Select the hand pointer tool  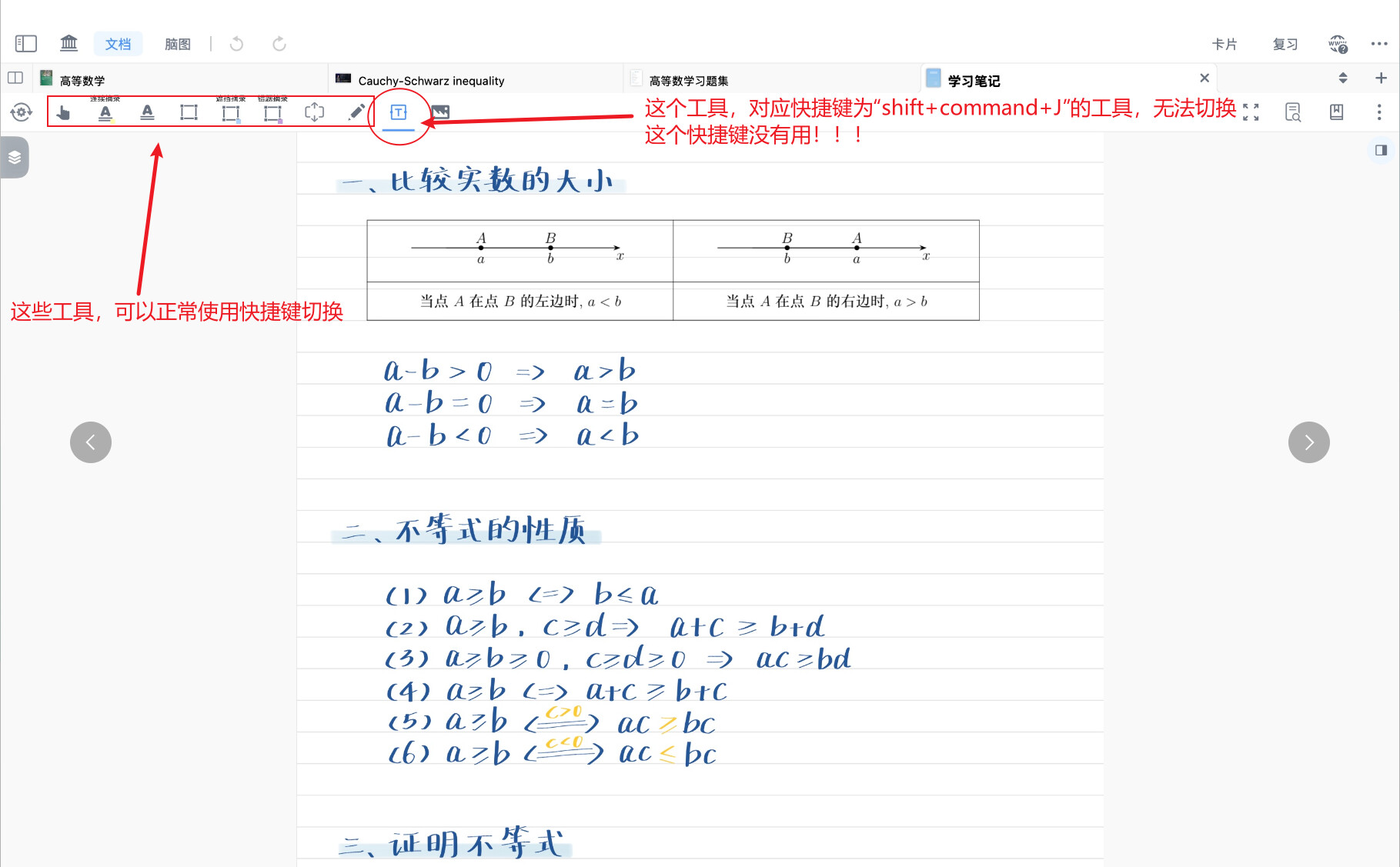(63, 112)
